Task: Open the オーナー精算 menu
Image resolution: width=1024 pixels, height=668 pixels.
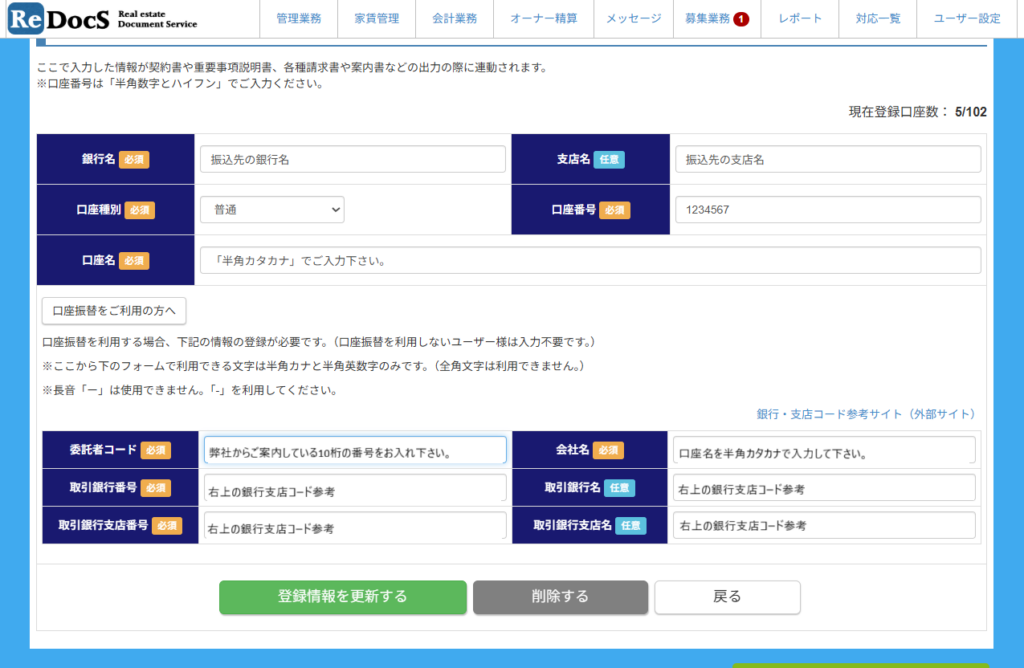Action: point(544,19)
